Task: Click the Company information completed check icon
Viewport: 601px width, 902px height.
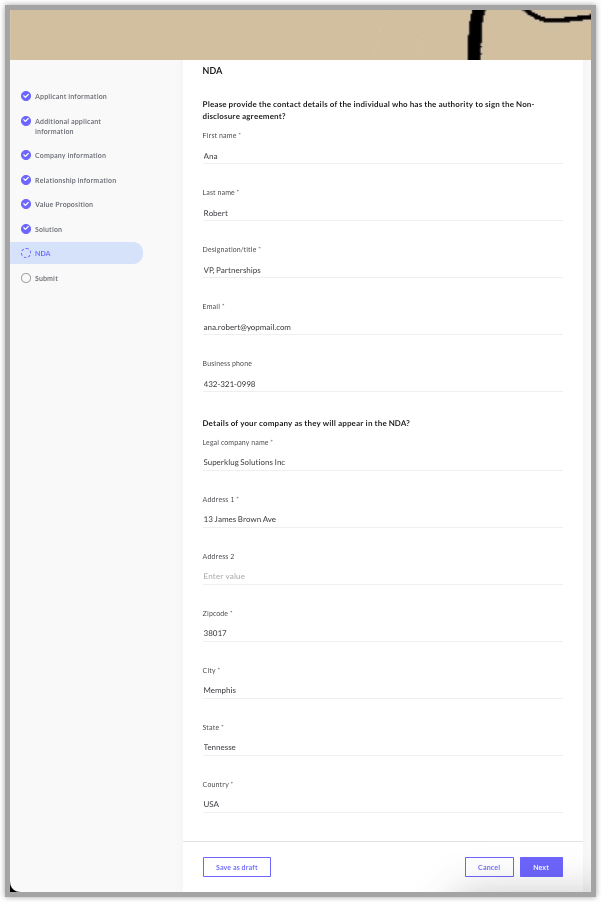Action: (26, 155)
